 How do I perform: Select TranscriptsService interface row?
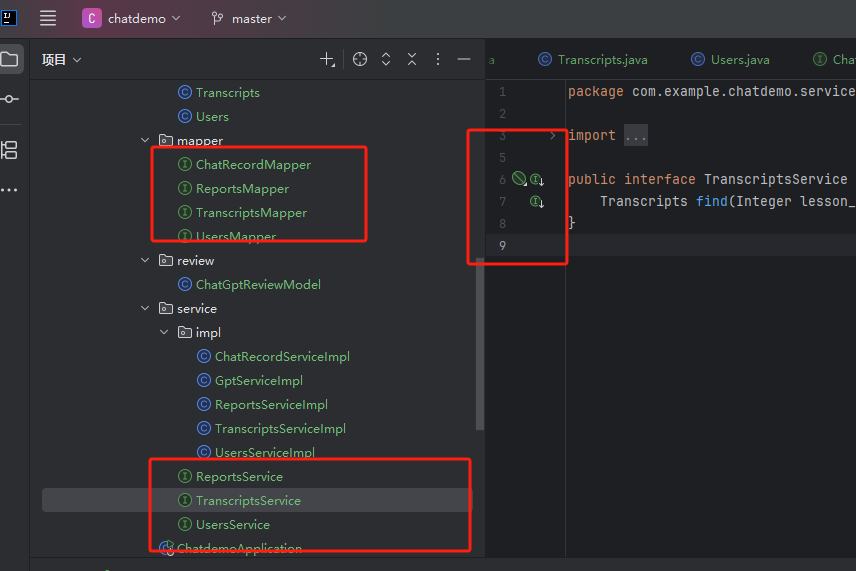[257, 501]
